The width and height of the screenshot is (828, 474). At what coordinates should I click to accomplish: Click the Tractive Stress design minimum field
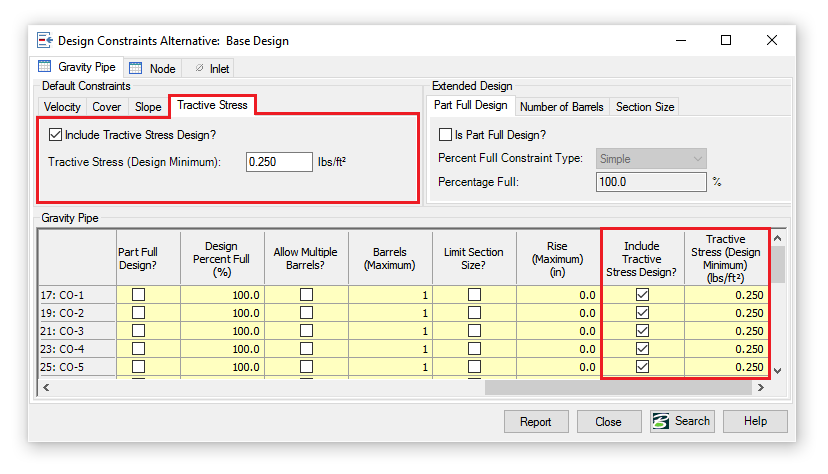[x=279, y=161]
